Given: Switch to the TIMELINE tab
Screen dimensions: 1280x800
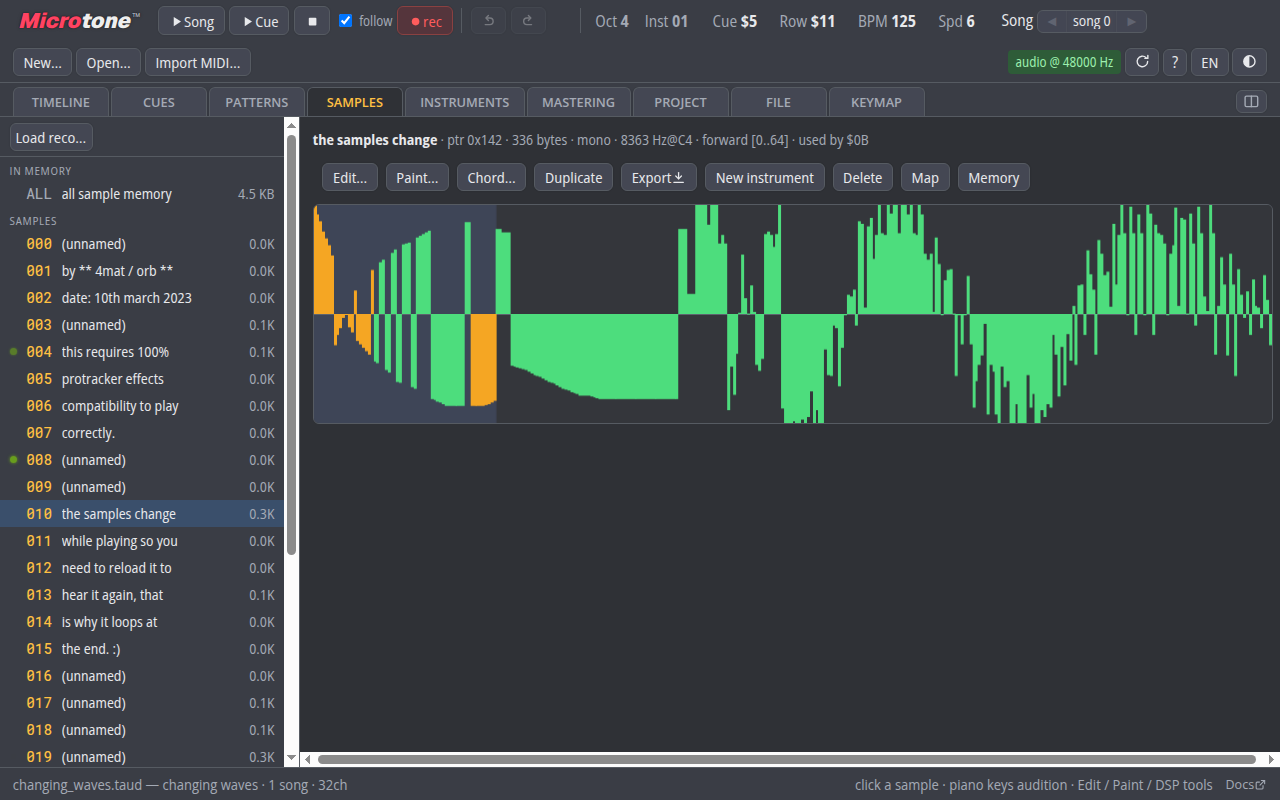Looking at the screenshot, I should pos(61,102).
